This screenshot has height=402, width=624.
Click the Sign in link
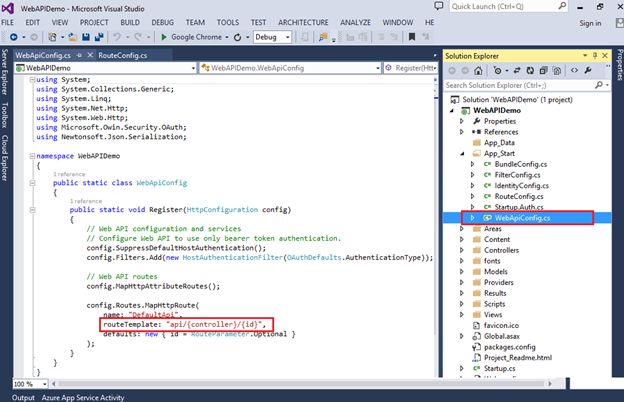pyautogui.click(x=590, y=22)
